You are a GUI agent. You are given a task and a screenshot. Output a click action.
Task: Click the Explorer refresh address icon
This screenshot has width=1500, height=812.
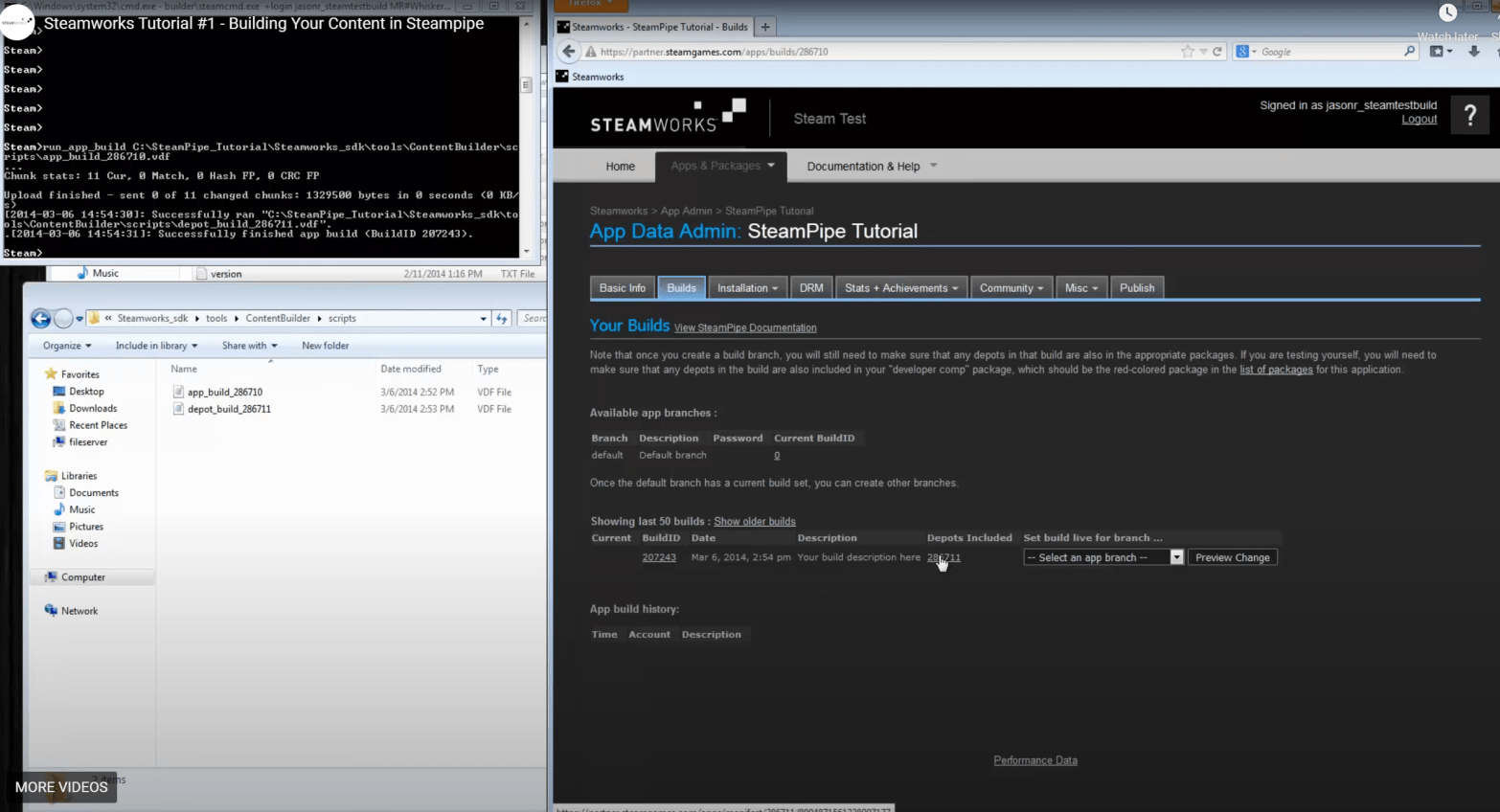pos(502,319)
